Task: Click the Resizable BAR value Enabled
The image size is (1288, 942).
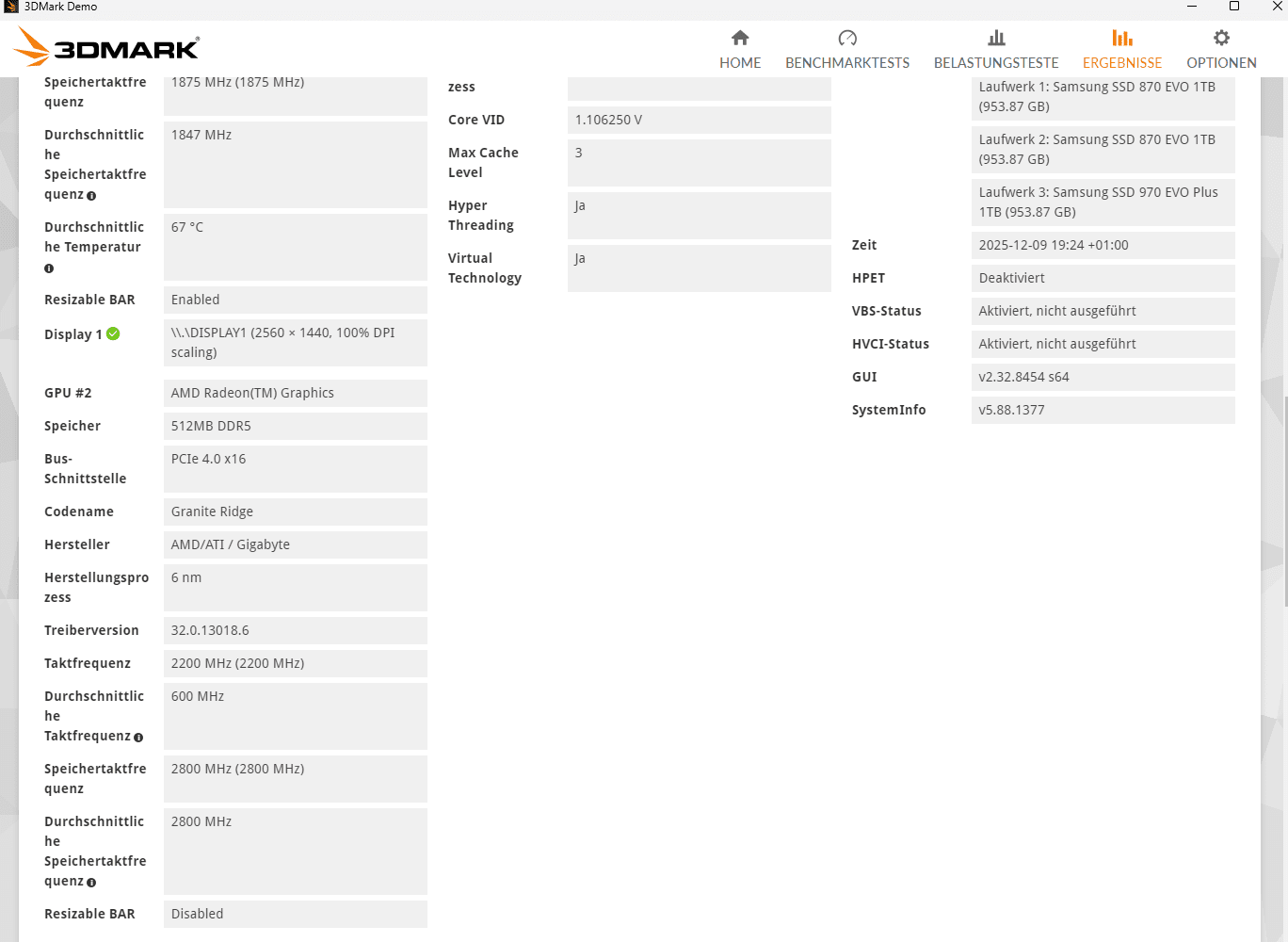Action: (296, 300)
